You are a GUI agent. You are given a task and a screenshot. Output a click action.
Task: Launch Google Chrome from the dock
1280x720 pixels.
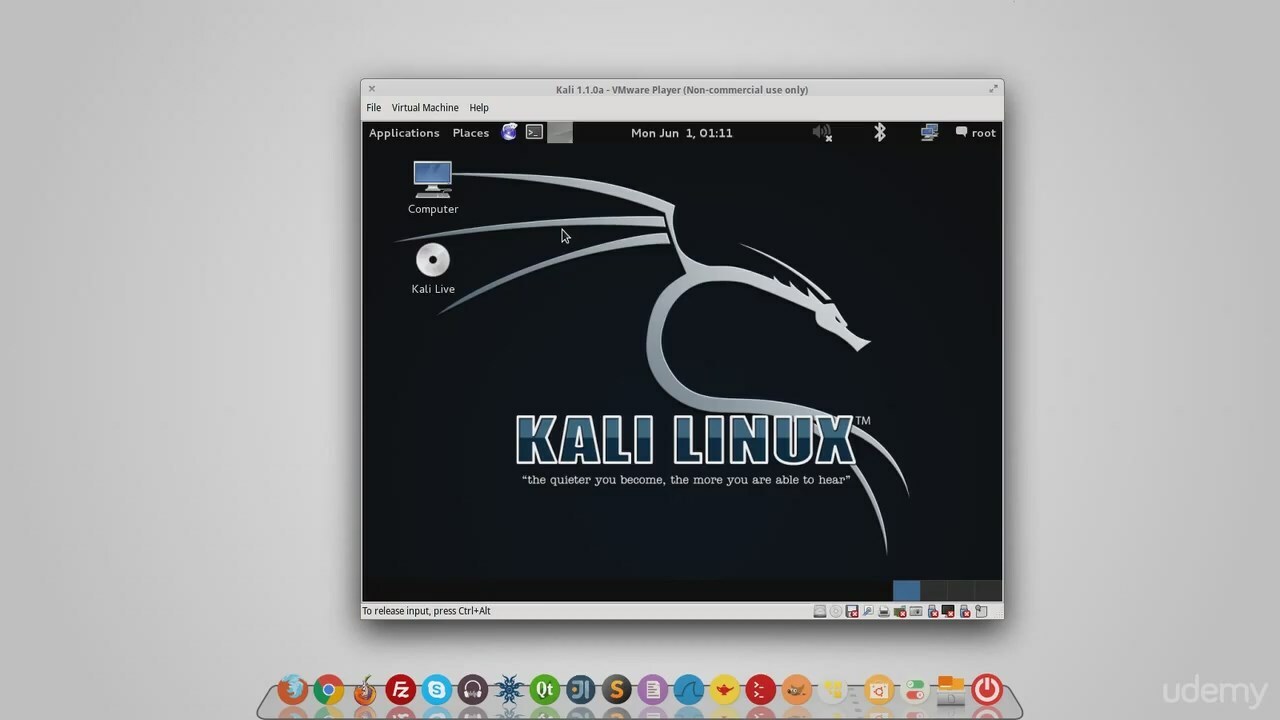pyautogui.click(x=329, y=689)
